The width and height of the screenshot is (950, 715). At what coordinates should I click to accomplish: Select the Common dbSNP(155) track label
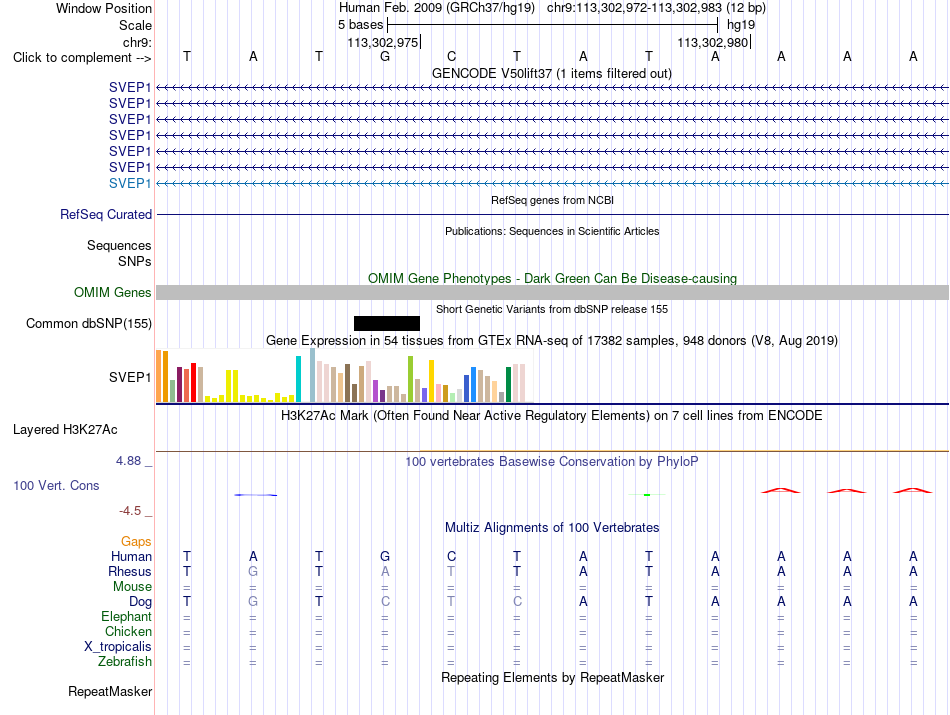tap(89, 324)
